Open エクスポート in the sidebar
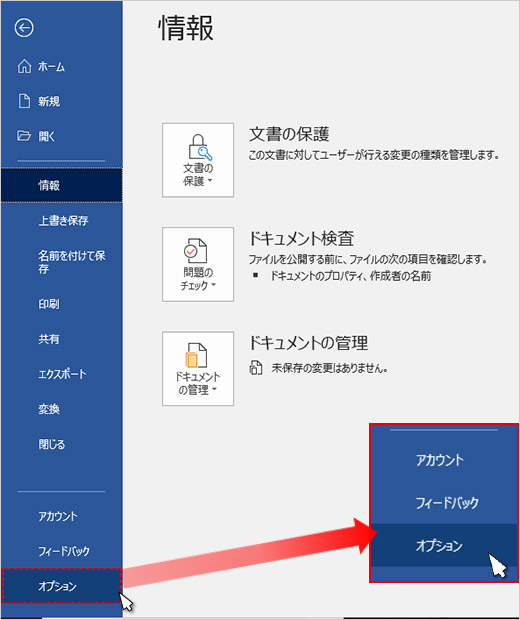 61,374
